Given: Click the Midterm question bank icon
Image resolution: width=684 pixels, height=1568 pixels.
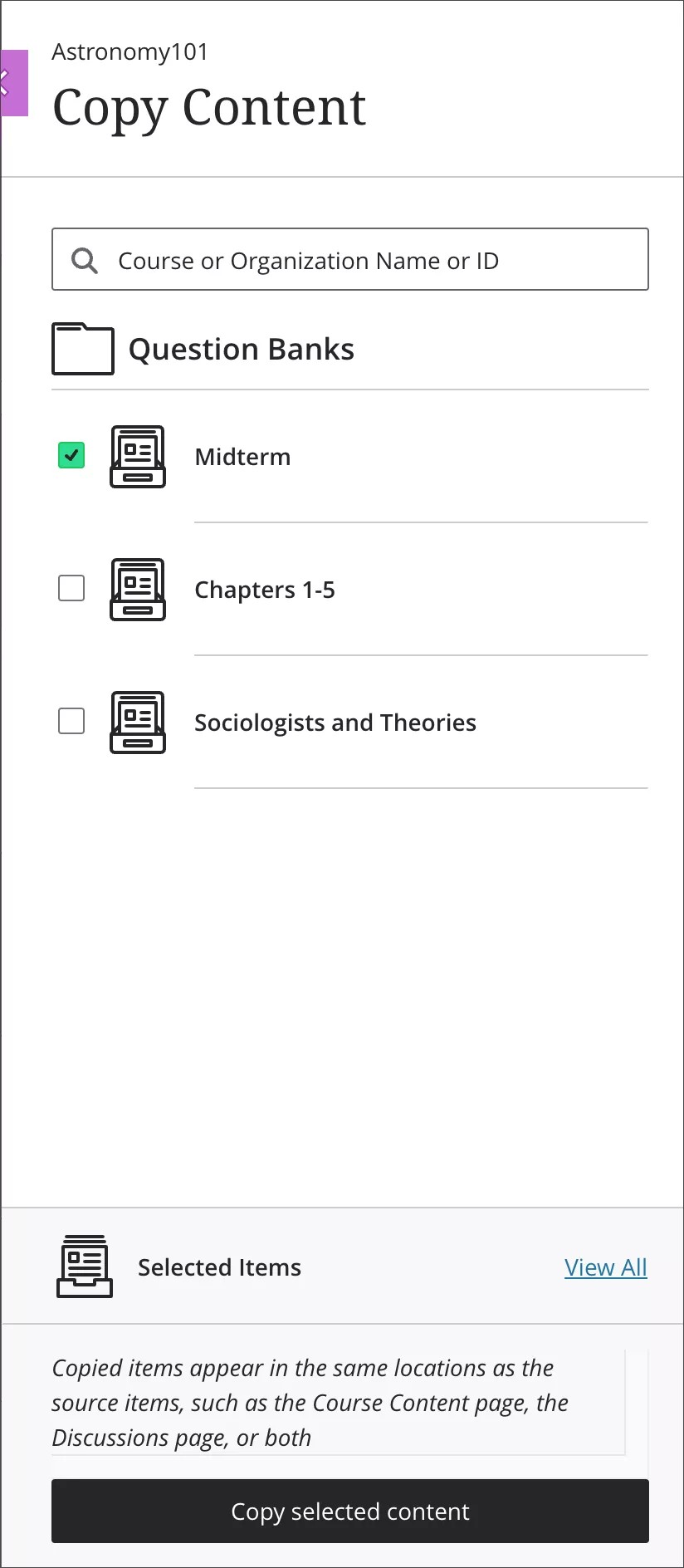Looking at the screenshot, I should [138, 457].
